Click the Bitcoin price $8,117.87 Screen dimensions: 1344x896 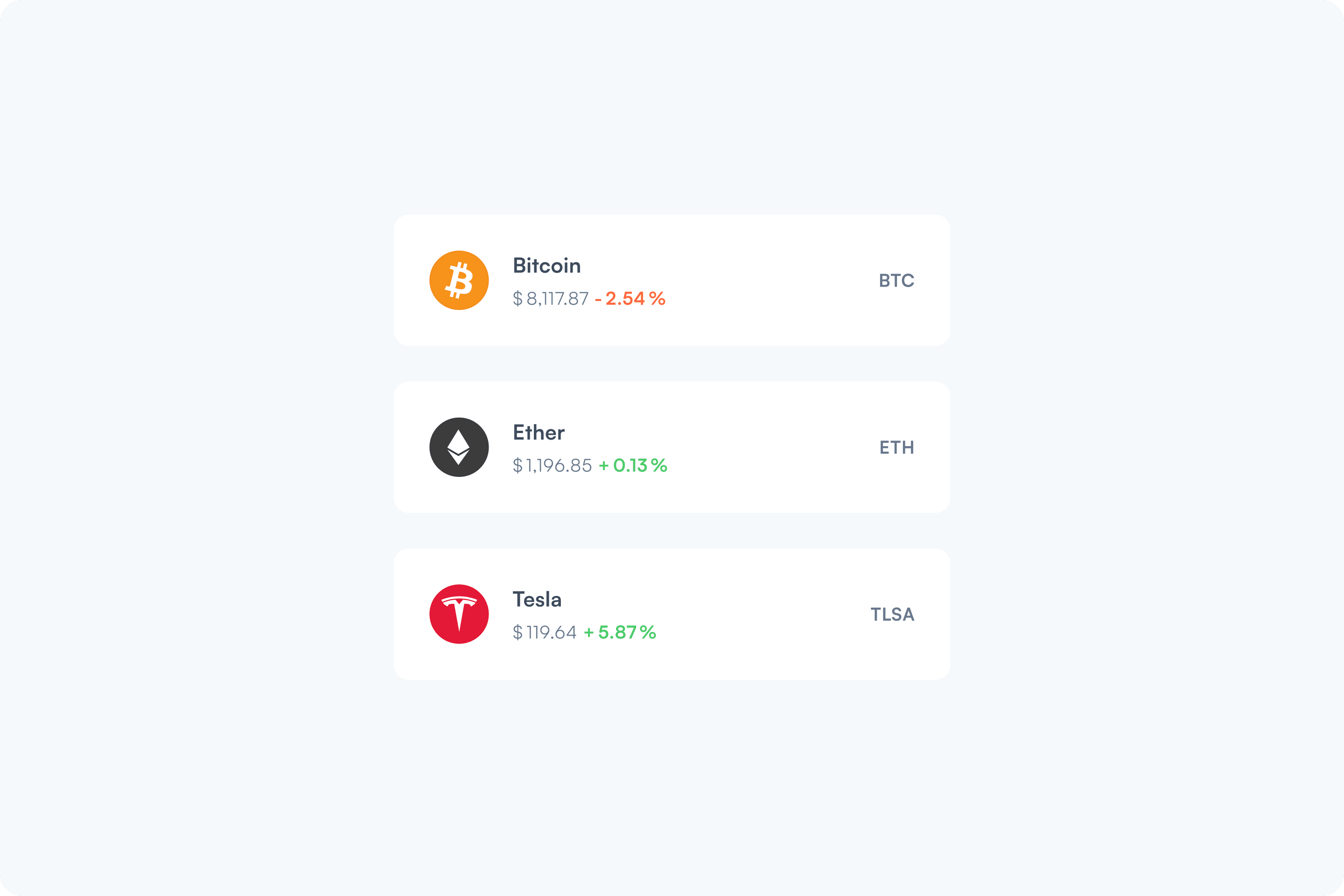click(x=550, y=298)
